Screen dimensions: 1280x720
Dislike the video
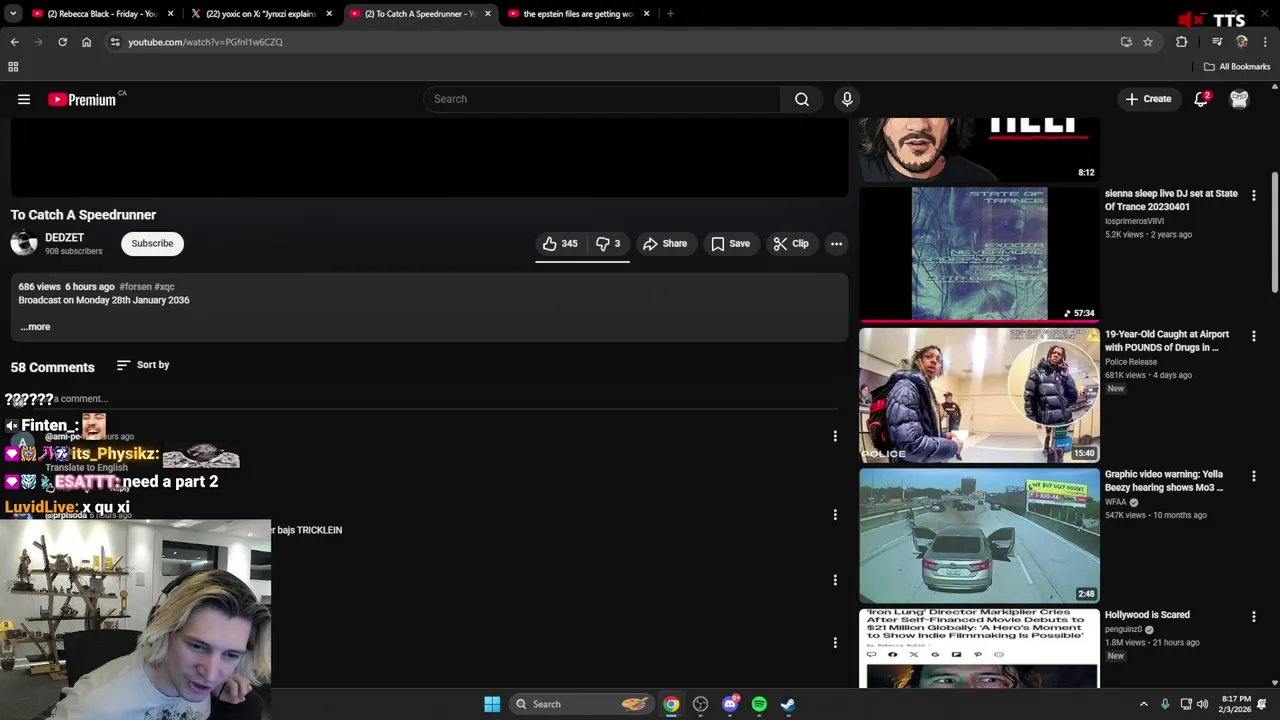tap(608, 244)
